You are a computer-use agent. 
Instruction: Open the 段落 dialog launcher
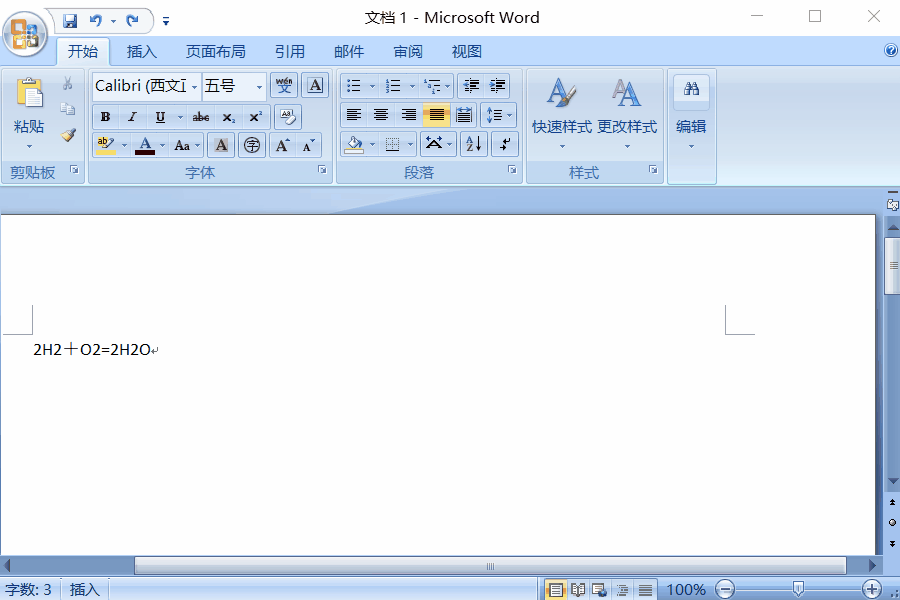point(512,169)
